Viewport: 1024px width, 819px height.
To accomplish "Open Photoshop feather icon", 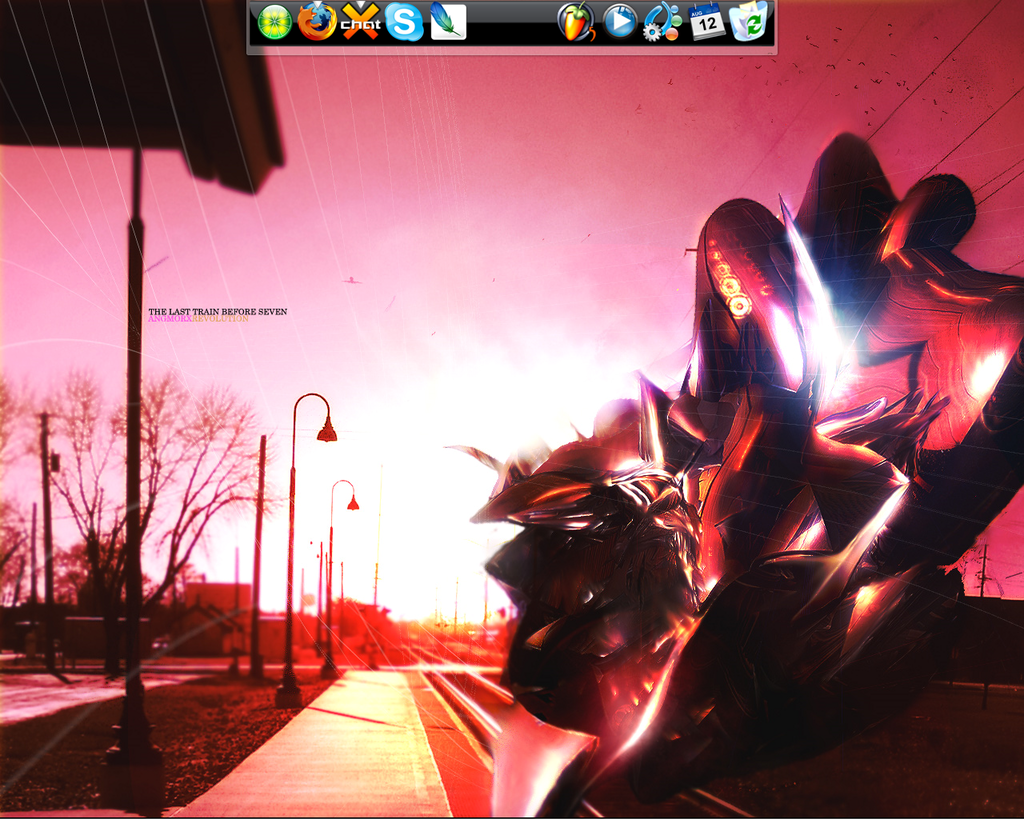I will (448, 22).
